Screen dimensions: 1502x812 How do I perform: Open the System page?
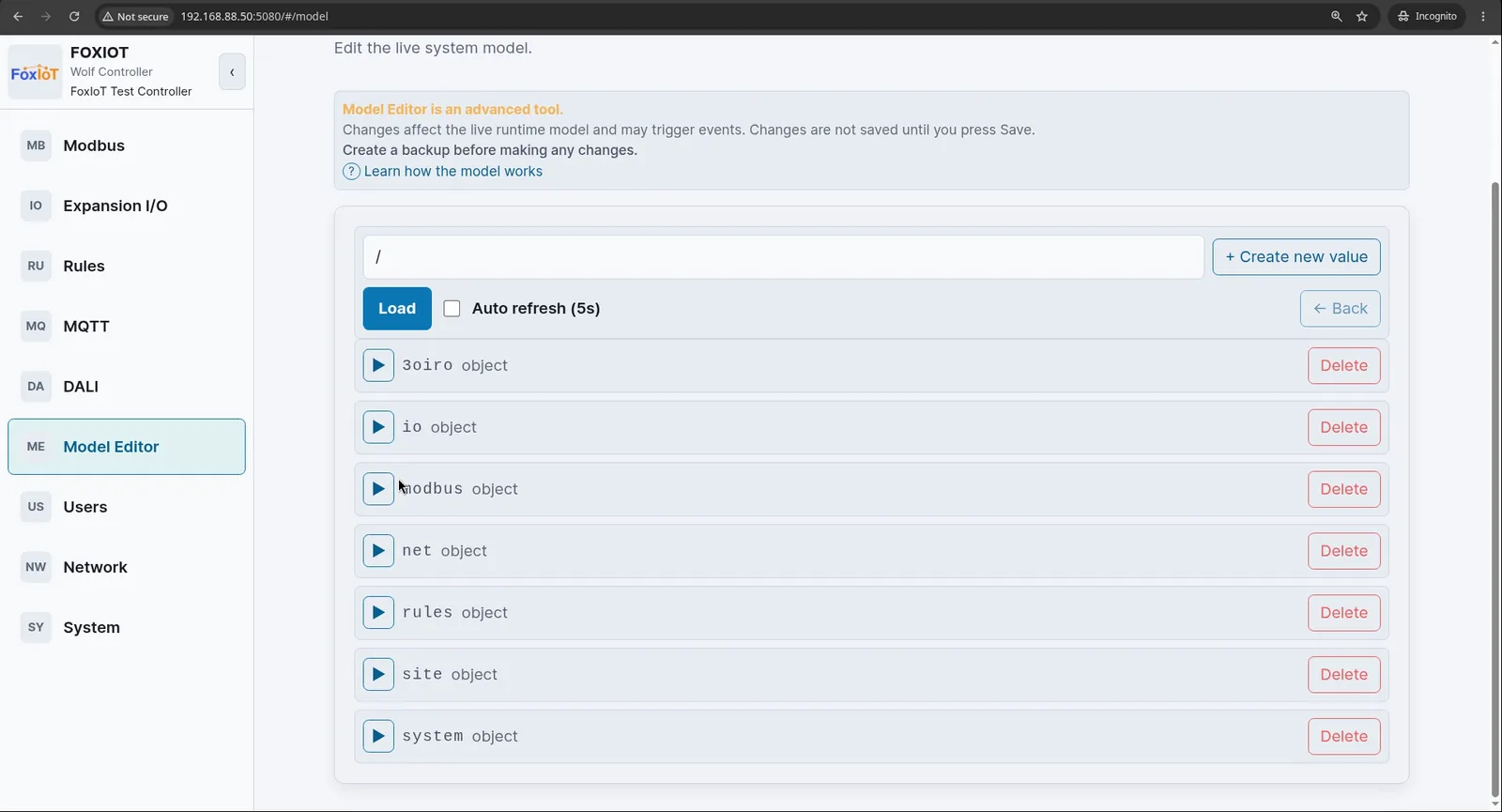click(127, 627)
